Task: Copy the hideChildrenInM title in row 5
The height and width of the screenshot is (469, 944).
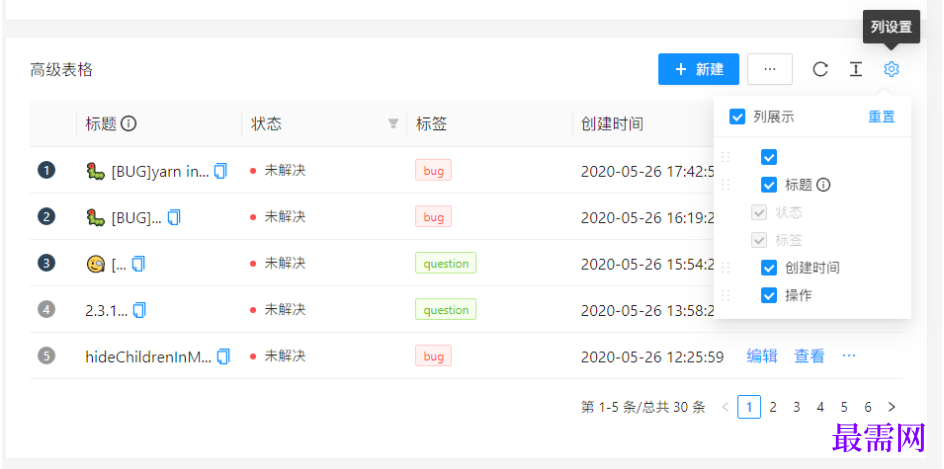Action: point(223,356)
